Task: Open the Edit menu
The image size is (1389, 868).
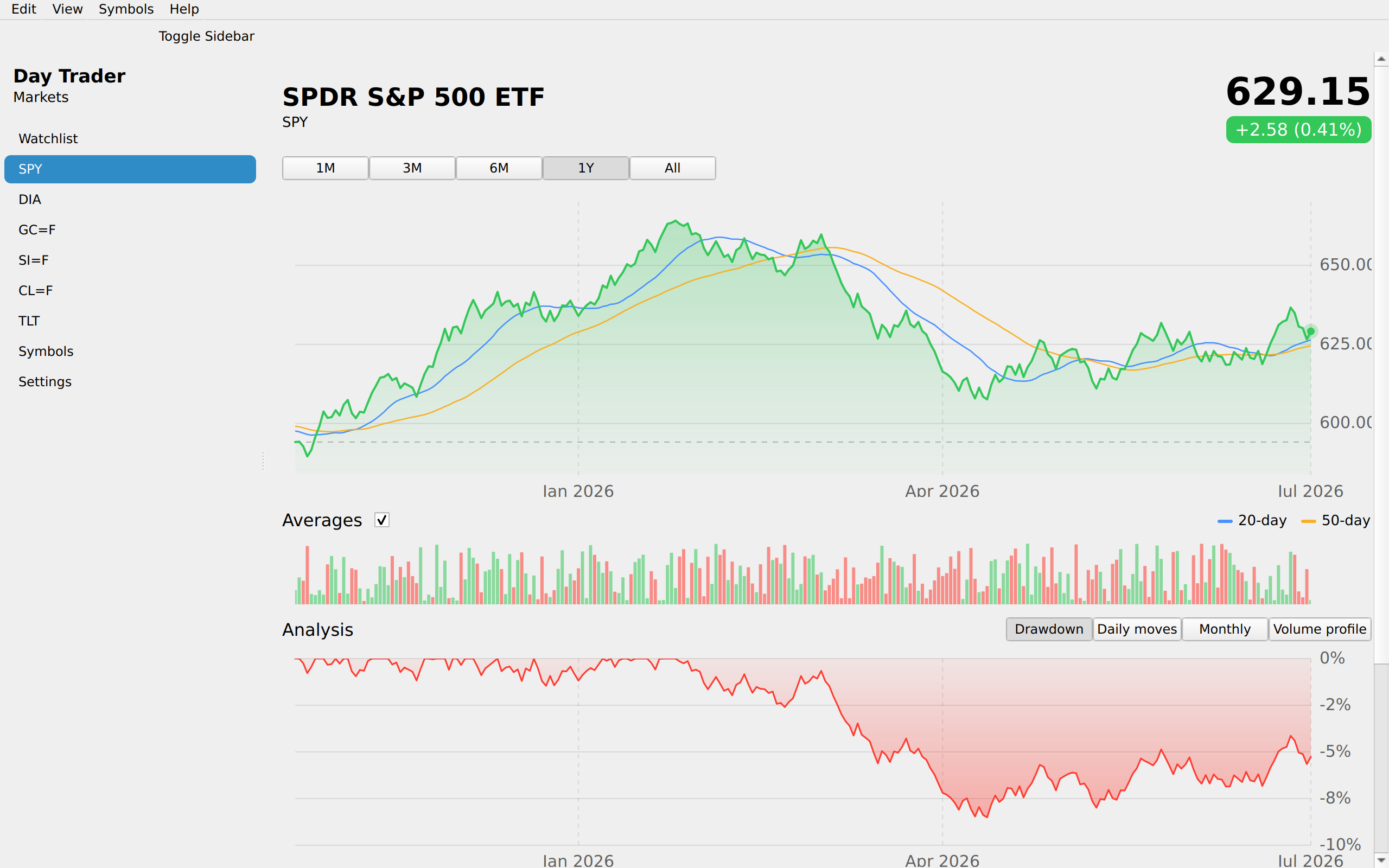Action: pos(23,9)
